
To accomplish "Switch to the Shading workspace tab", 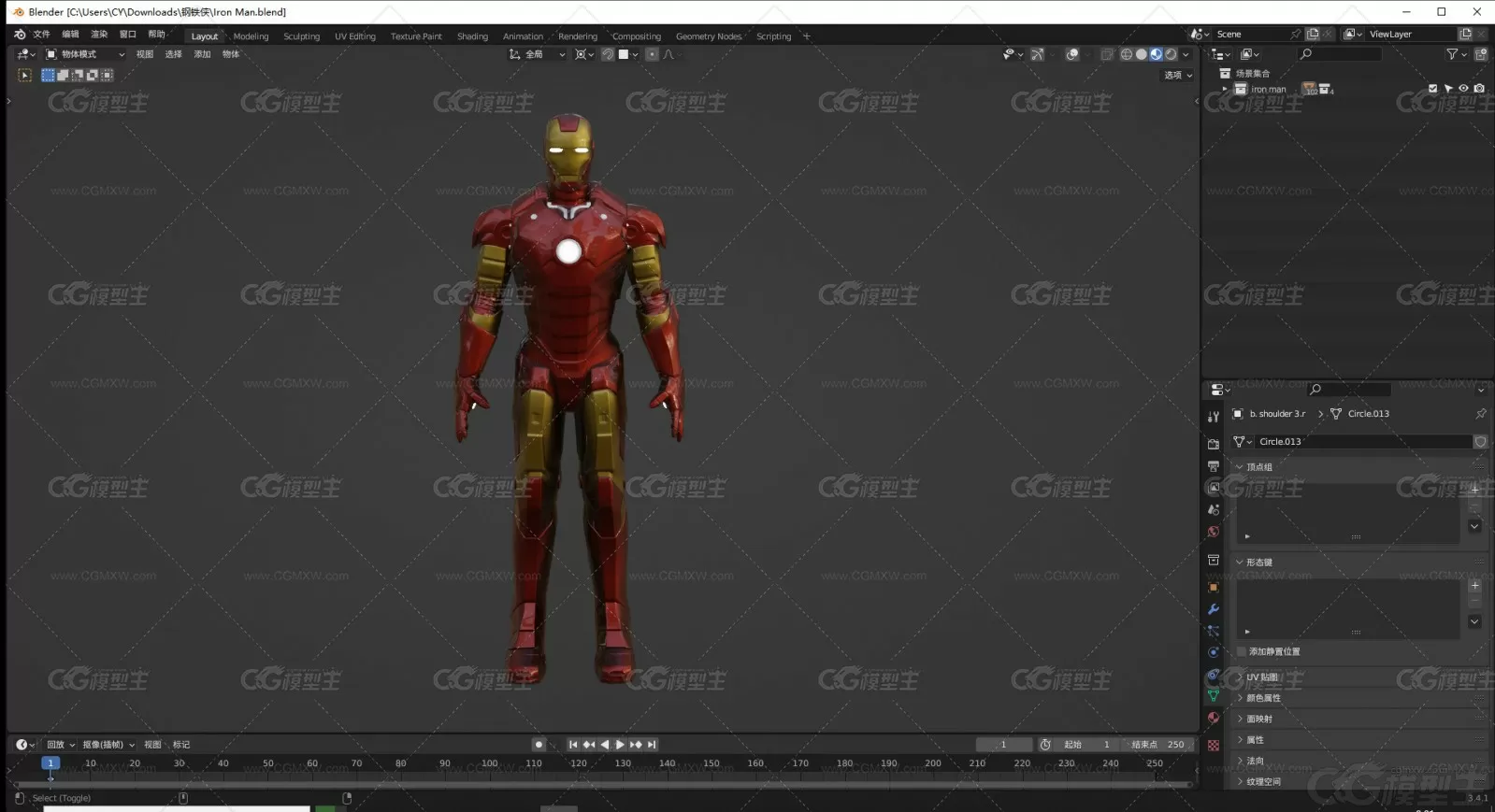I will point(472,36).
